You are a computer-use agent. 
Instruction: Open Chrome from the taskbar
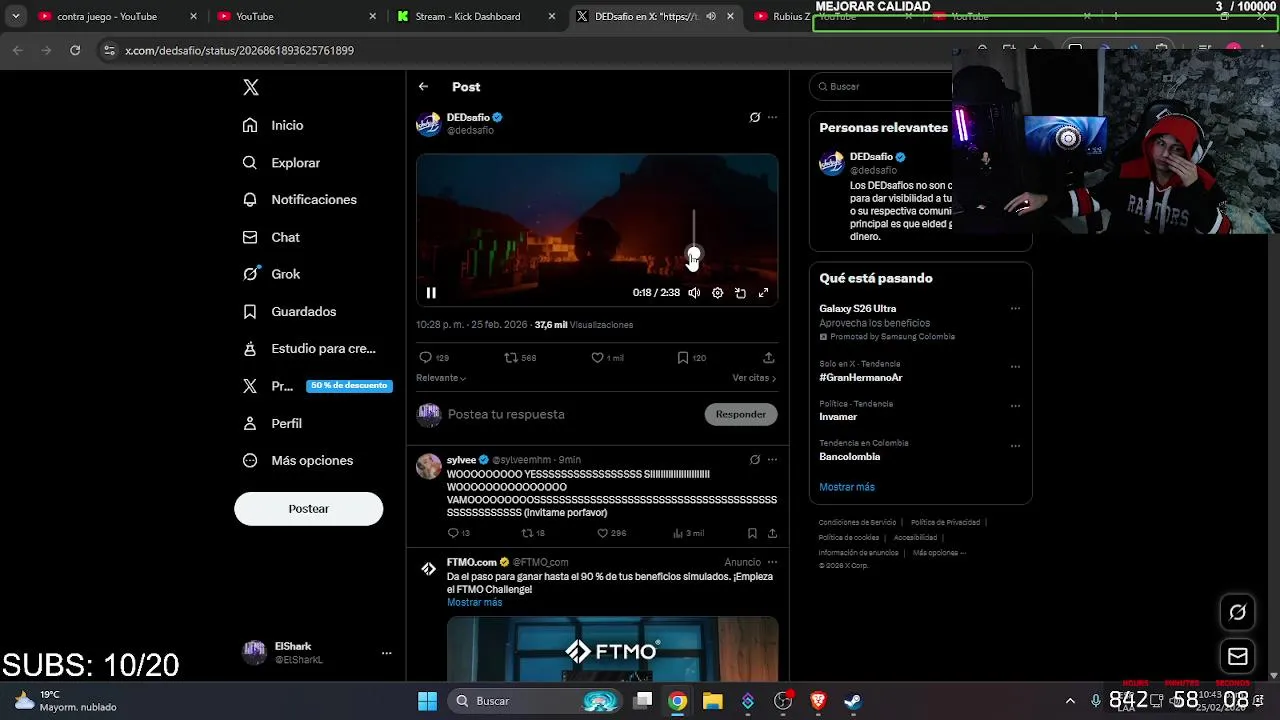point(677,701)
